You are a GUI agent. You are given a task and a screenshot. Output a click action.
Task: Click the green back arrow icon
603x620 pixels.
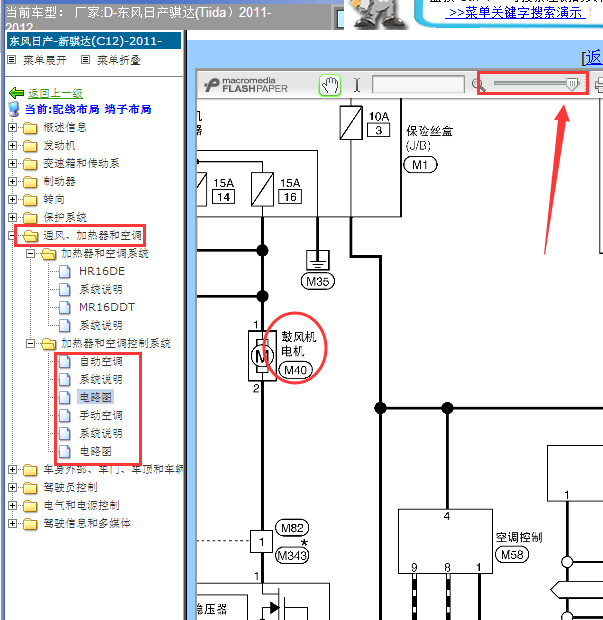pos(17,93)
